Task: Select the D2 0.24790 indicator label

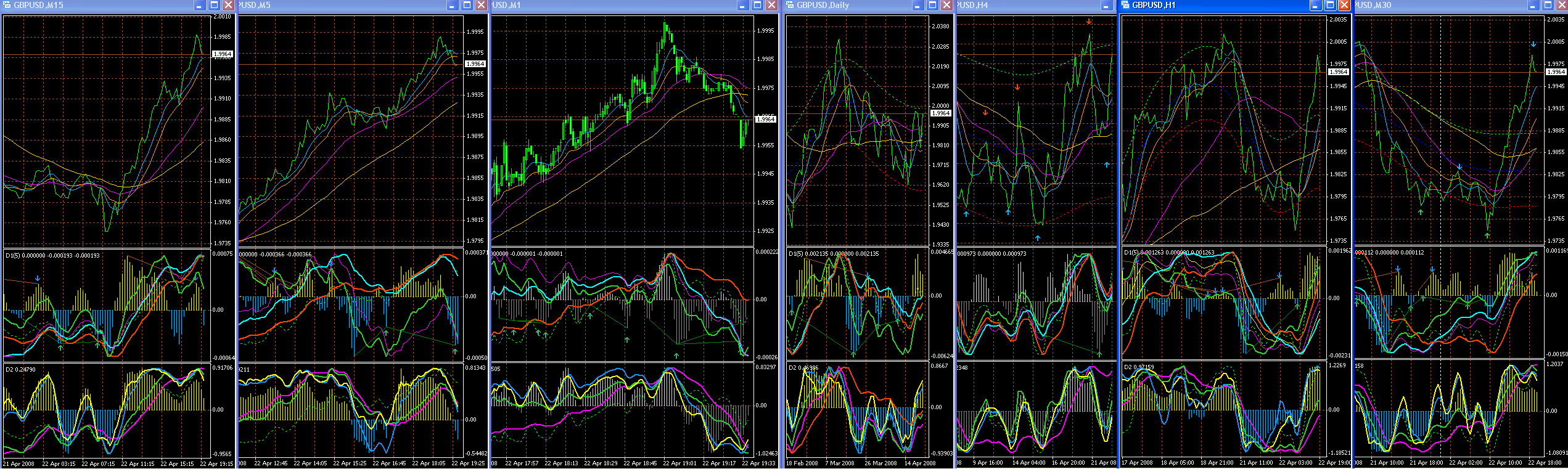Action: tap(20, 370)
